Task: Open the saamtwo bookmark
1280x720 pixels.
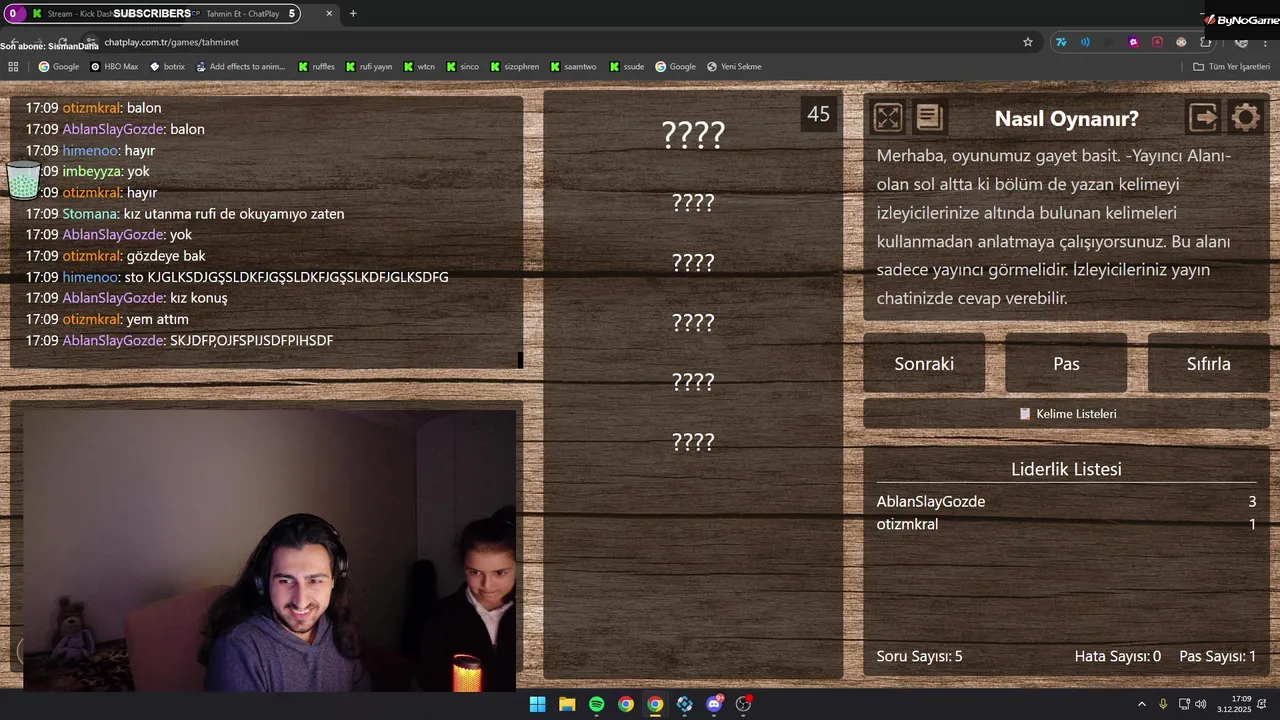Action: coord(573,67)
